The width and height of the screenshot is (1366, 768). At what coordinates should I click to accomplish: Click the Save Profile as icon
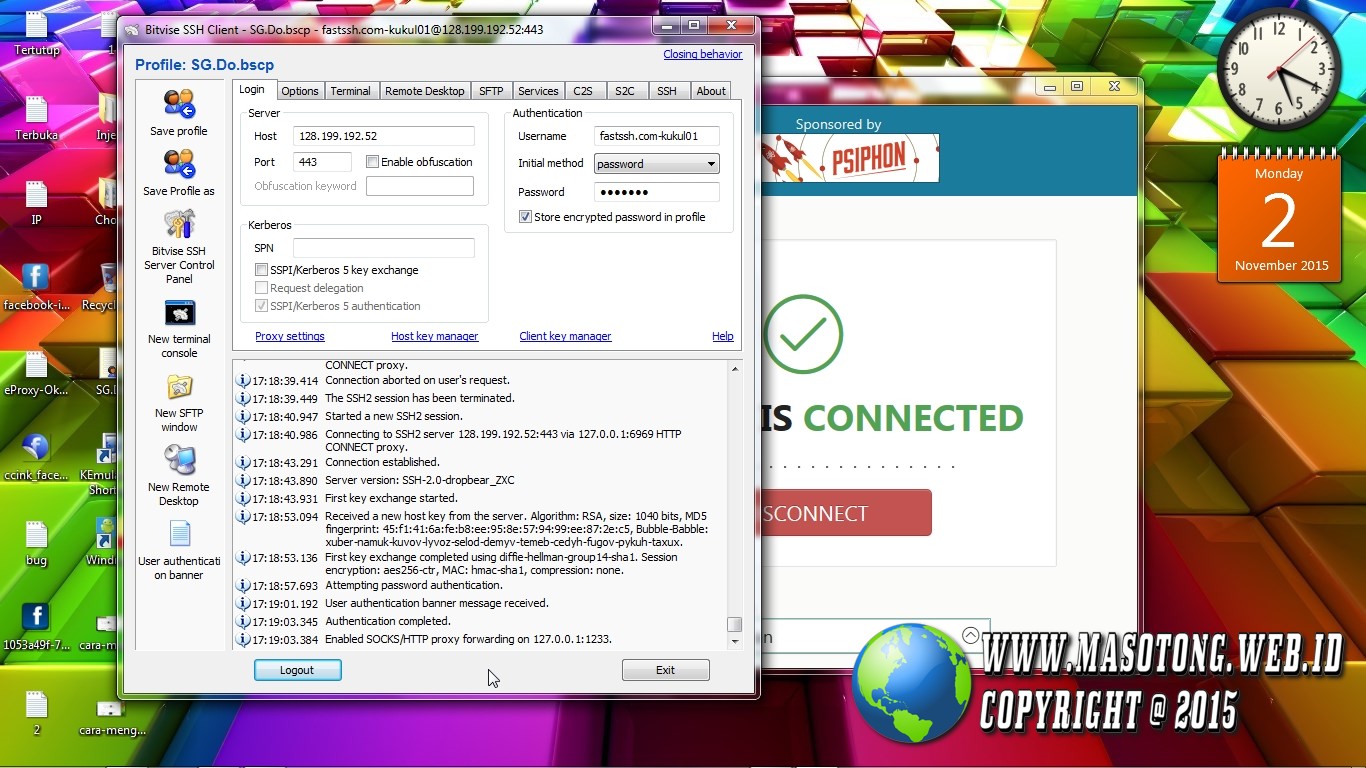click(x=179, y=164)
